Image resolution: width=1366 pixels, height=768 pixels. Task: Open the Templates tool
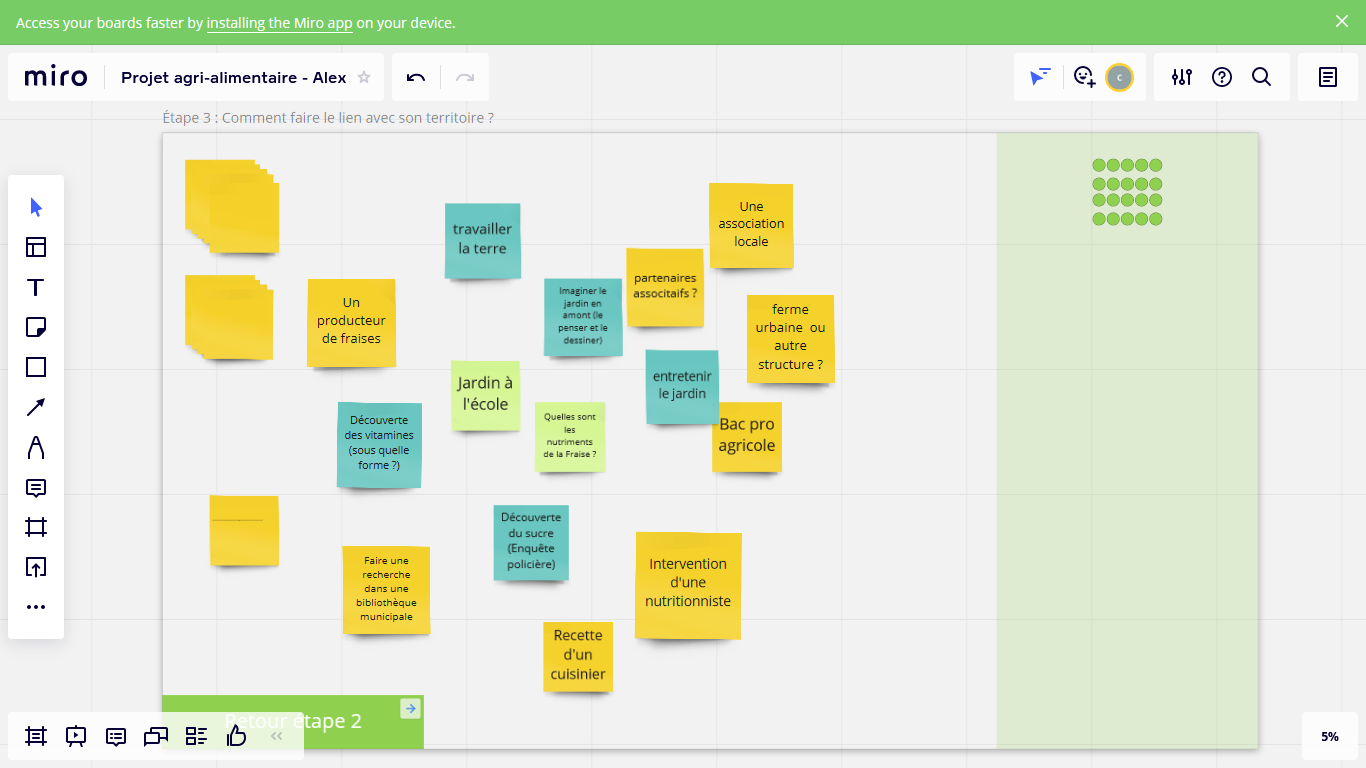(x=36, y=247)
